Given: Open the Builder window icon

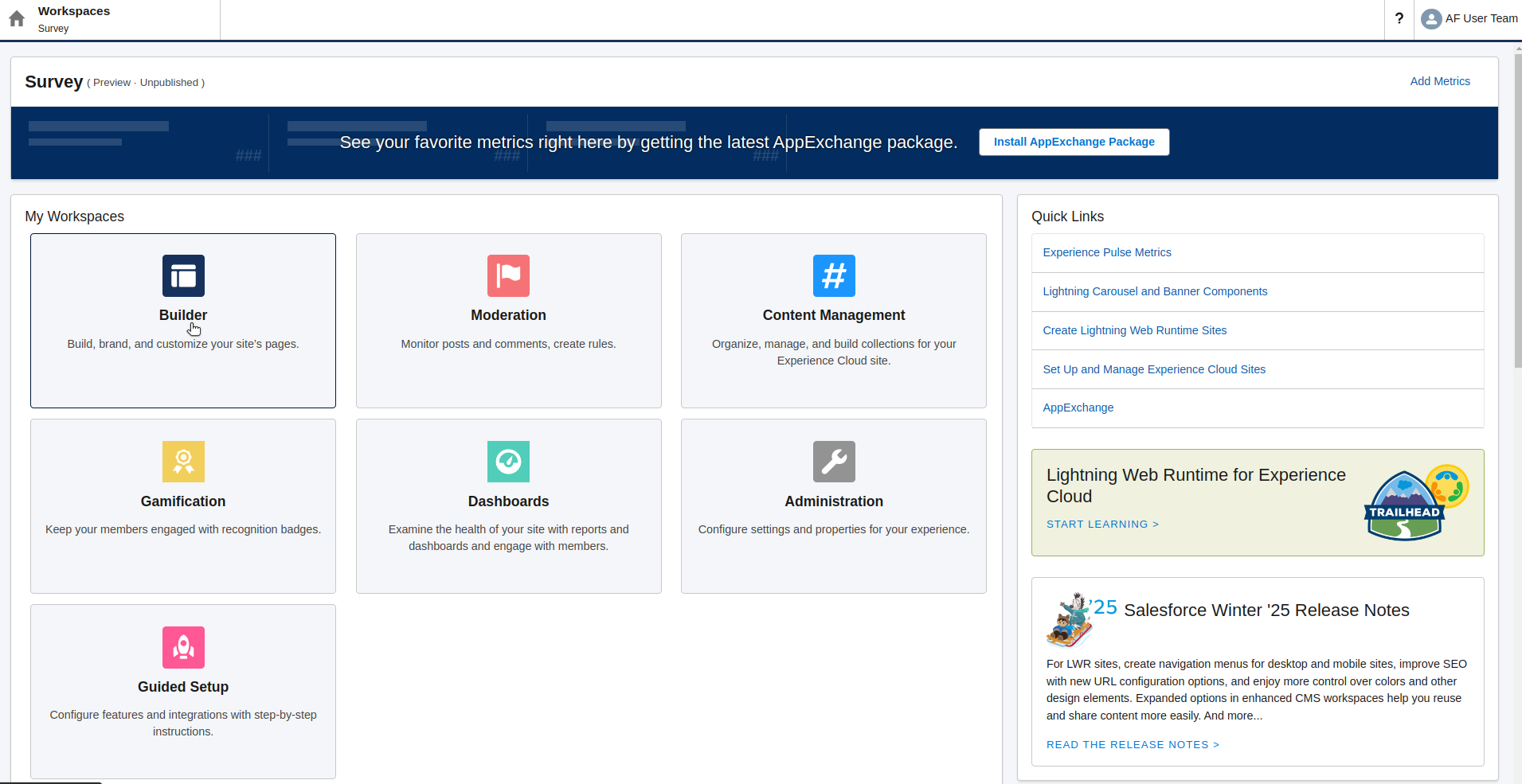Looking at the screenshot, I should tap(183, 275).
